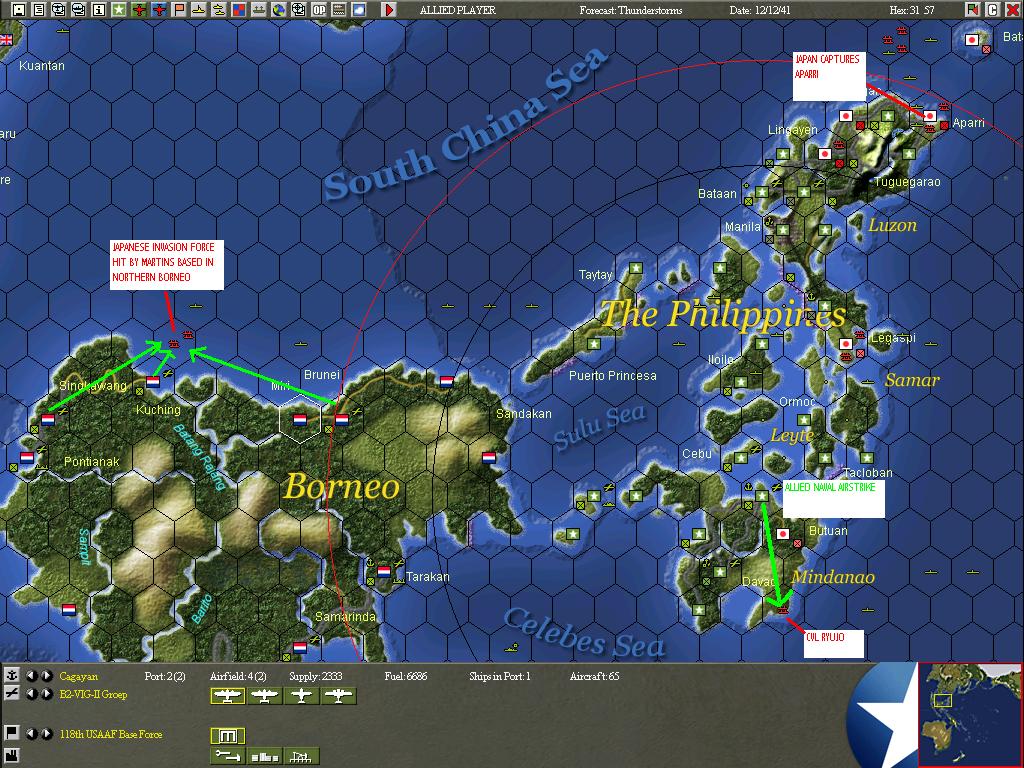Select the Dutch flag near Kuching
Screen dimensions: 1024x768
[153, 382]
